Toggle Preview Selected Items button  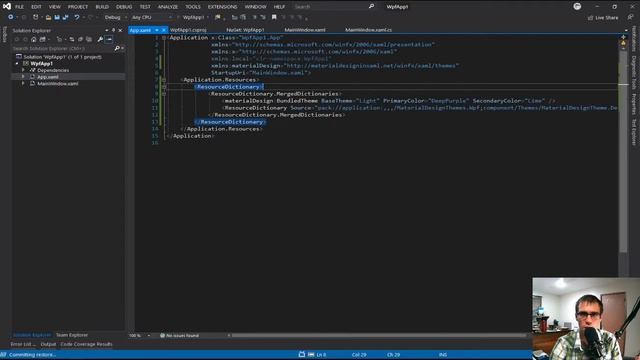(x=109, y=39)
